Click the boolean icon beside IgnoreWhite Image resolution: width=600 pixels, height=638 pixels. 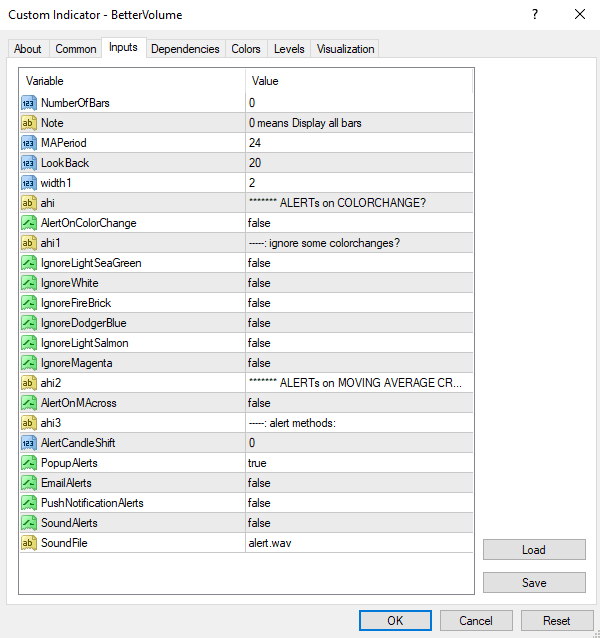[x=29, y=283]
